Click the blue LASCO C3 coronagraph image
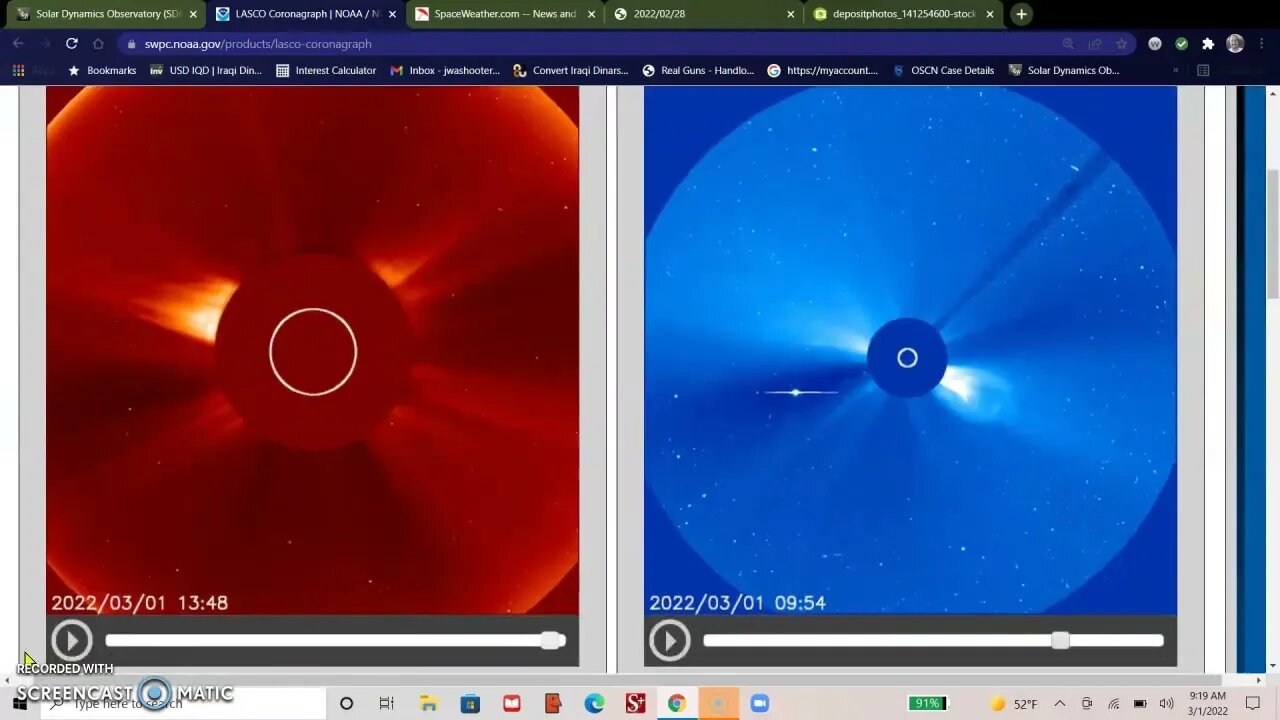The width and height of the screenshot is (1280, 720). [910, 350]
